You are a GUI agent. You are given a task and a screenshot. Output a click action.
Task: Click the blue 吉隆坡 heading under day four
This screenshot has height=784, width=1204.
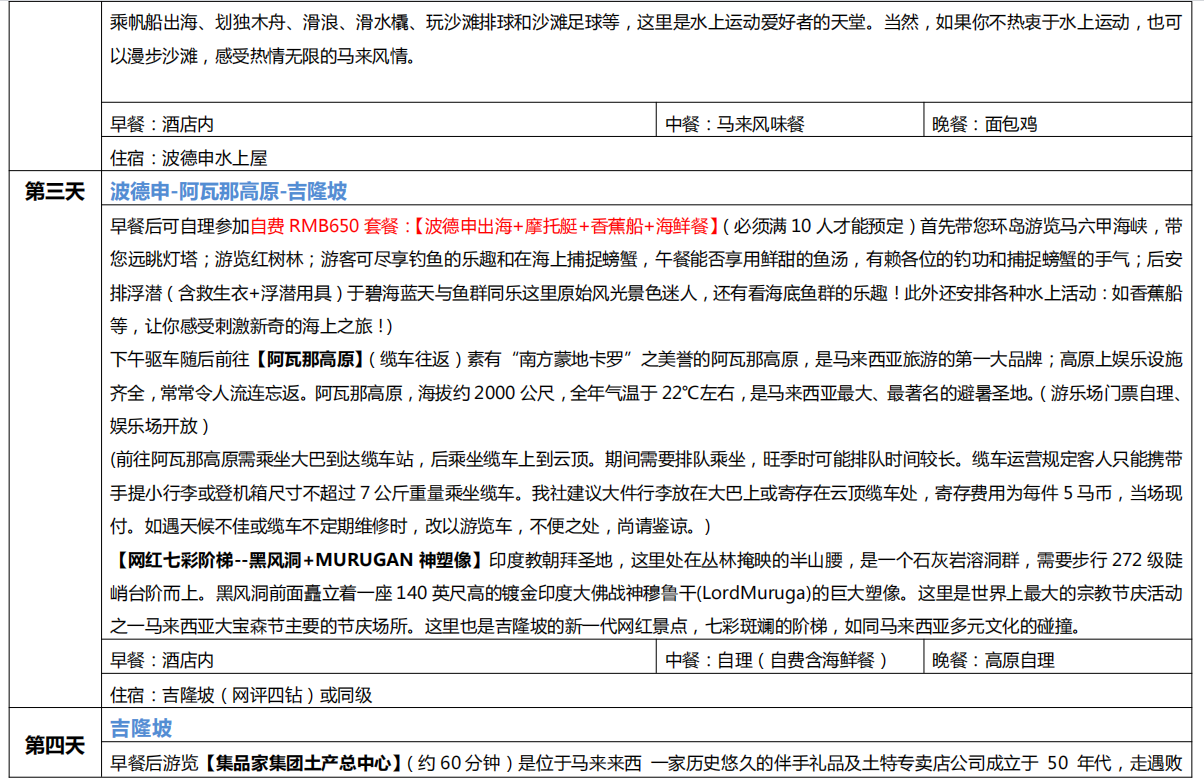pos(141,728)
